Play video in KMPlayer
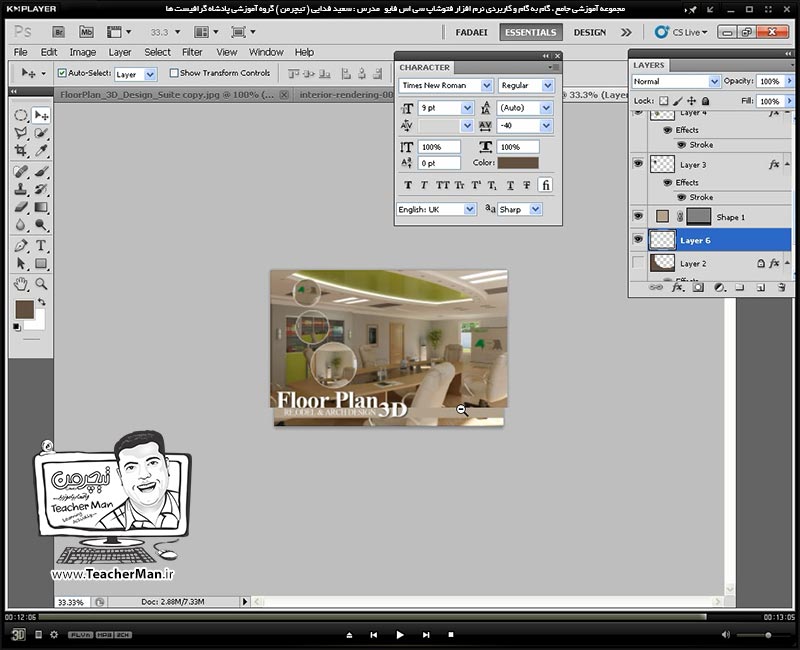This screenshot has width=800, height=650. point(399,635)
